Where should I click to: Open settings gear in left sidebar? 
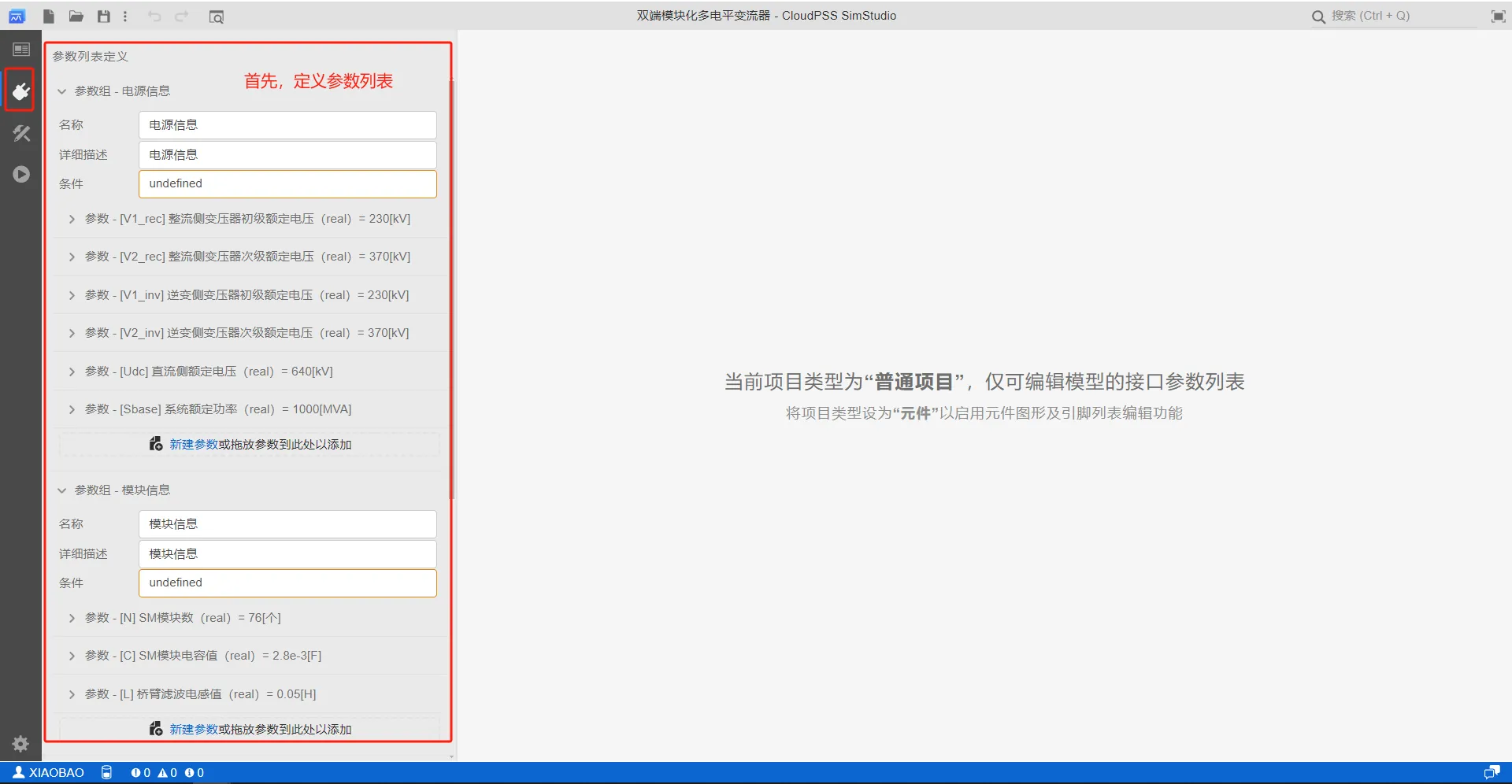(20, 743)
